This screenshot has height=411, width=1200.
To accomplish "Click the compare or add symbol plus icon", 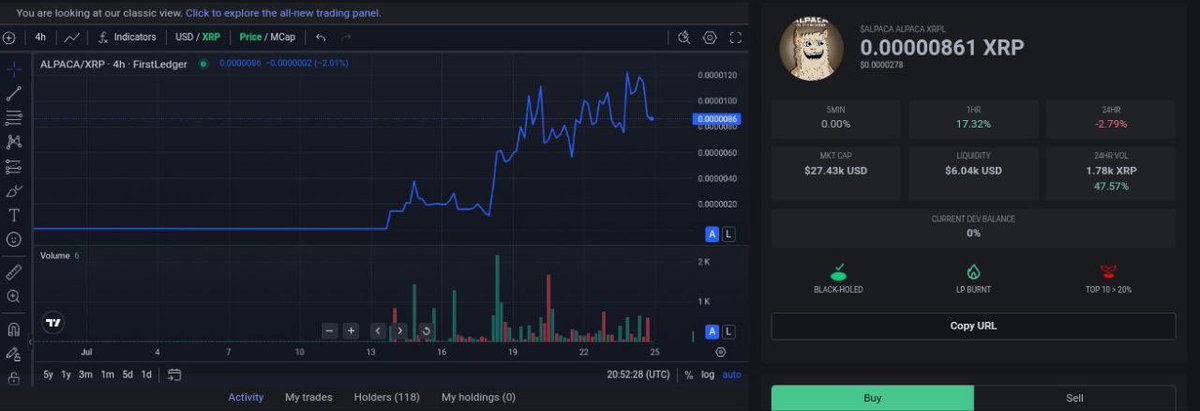I will pyautogui.click(x=9, y=38).
